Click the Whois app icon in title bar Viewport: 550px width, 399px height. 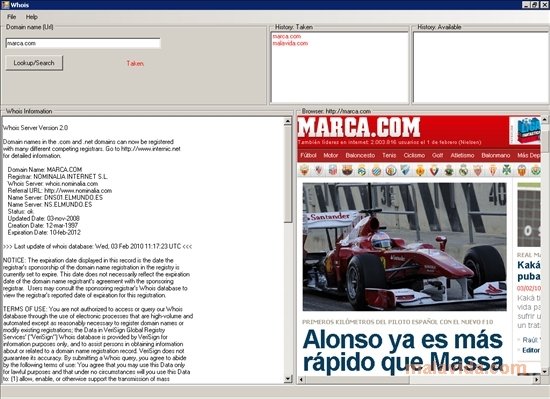point(5,5)
